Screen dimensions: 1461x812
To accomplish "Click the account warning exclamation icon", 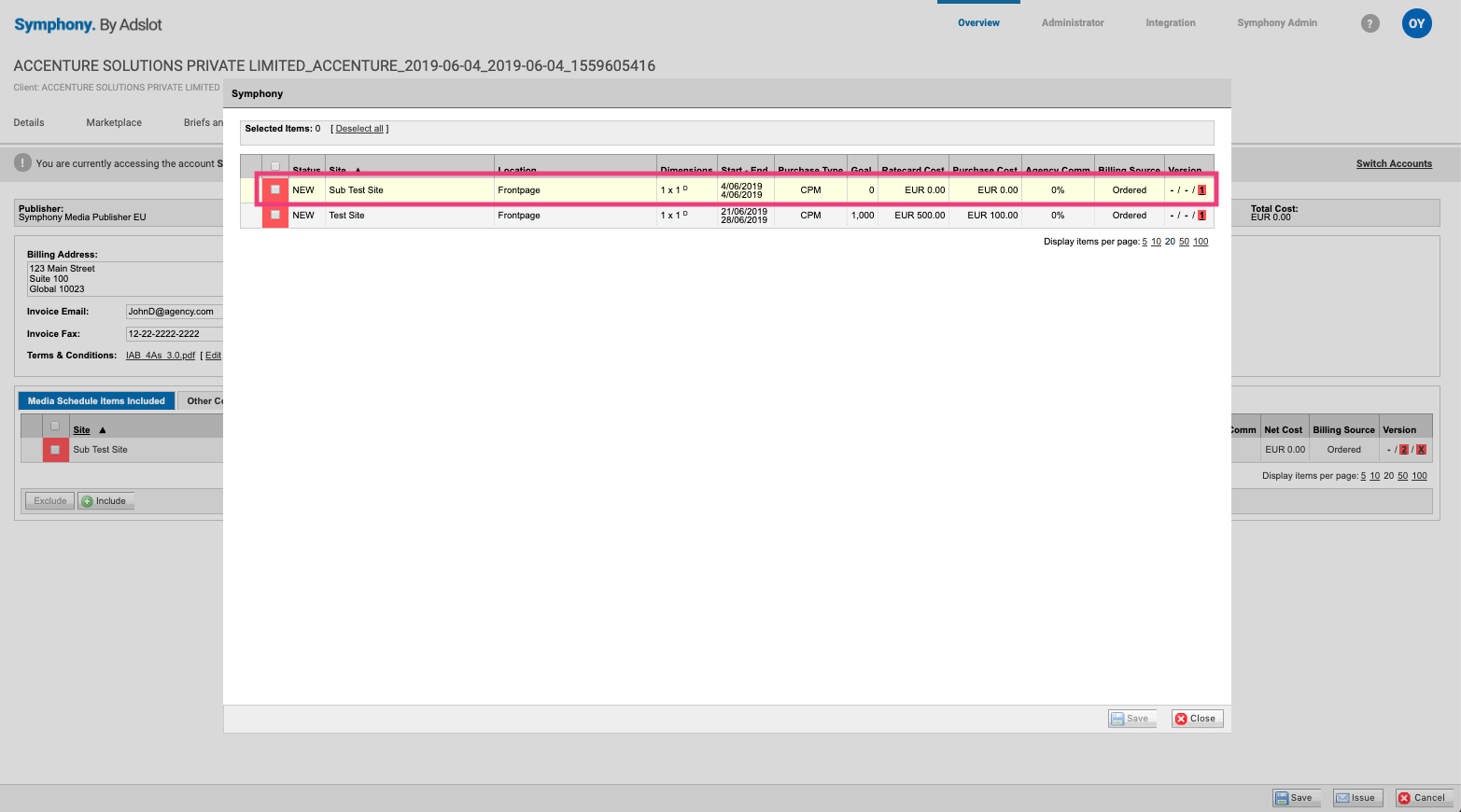I will coord(22,162).
